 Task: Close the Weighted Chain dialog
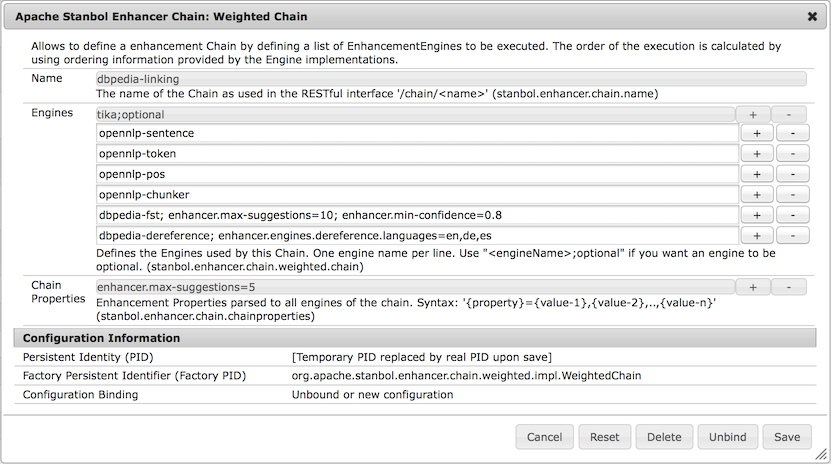(x=812, y=17)
